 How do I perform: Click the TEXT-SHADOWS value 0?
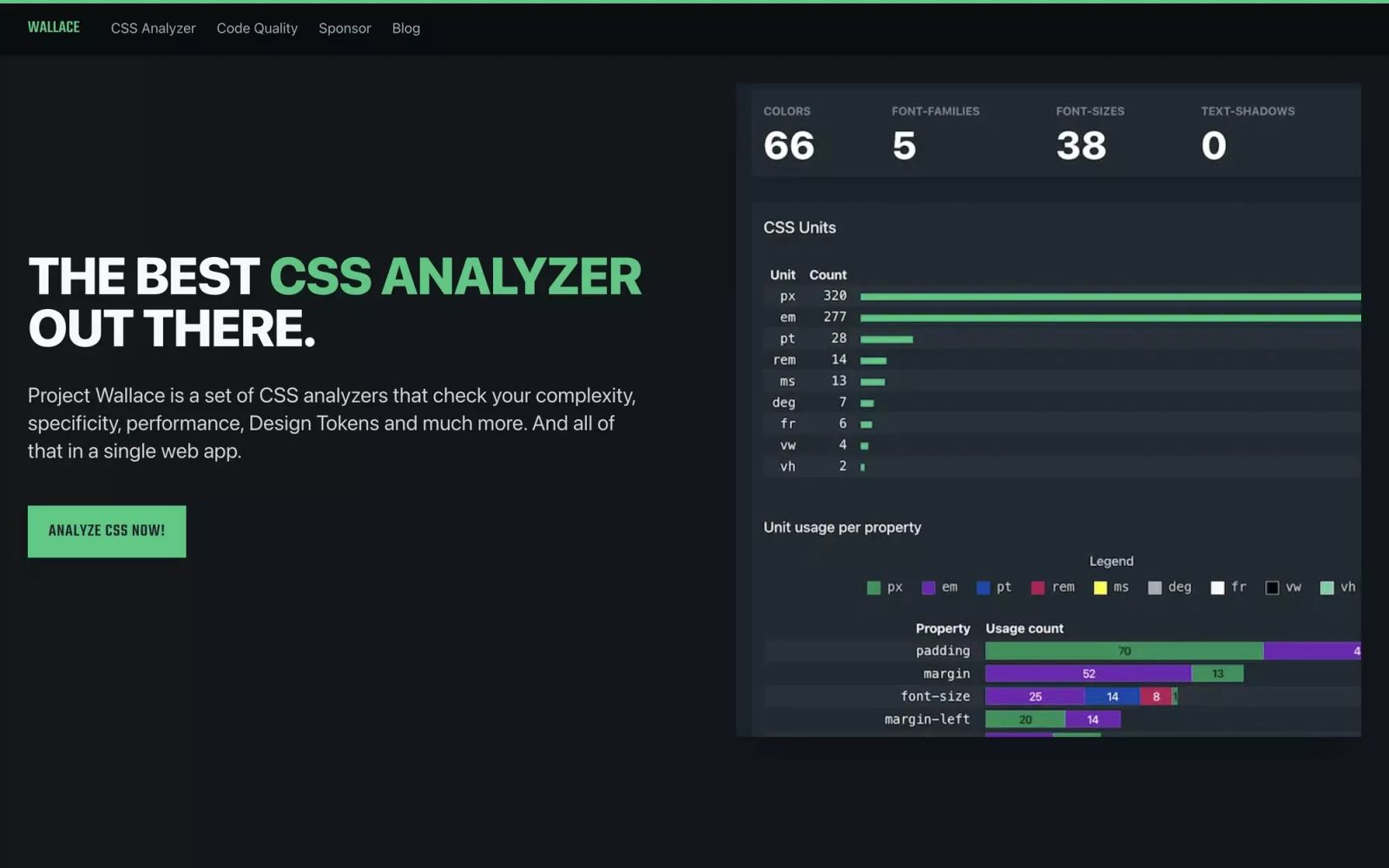[x=1214, y=145]
